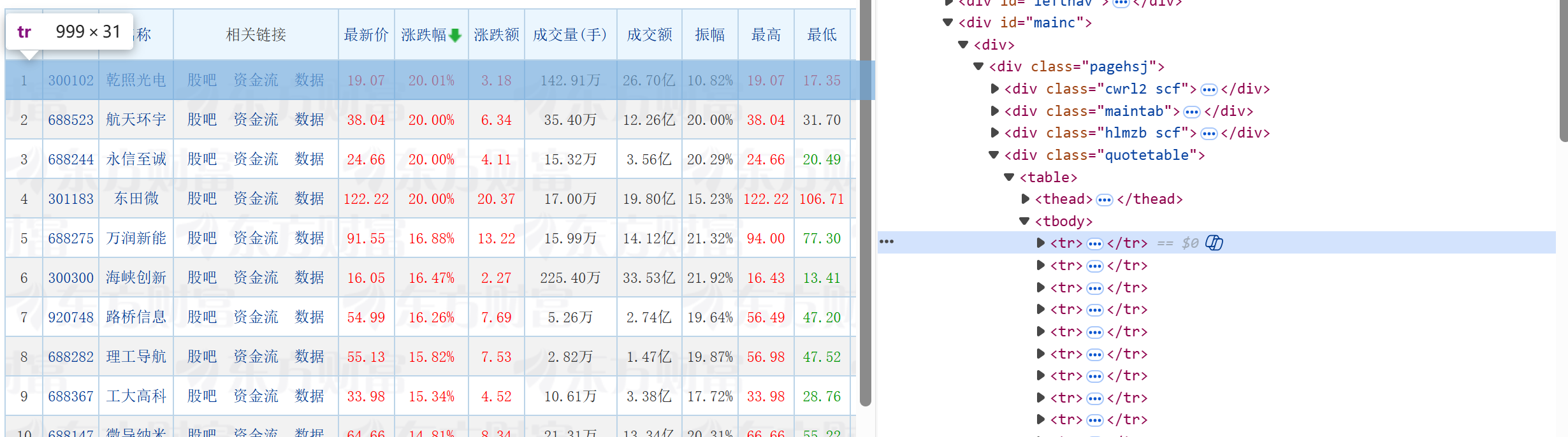Click the page vertical scrollbar thumb
The image size is (1568, 437).
pyautogui.click(x=866, y=203)
